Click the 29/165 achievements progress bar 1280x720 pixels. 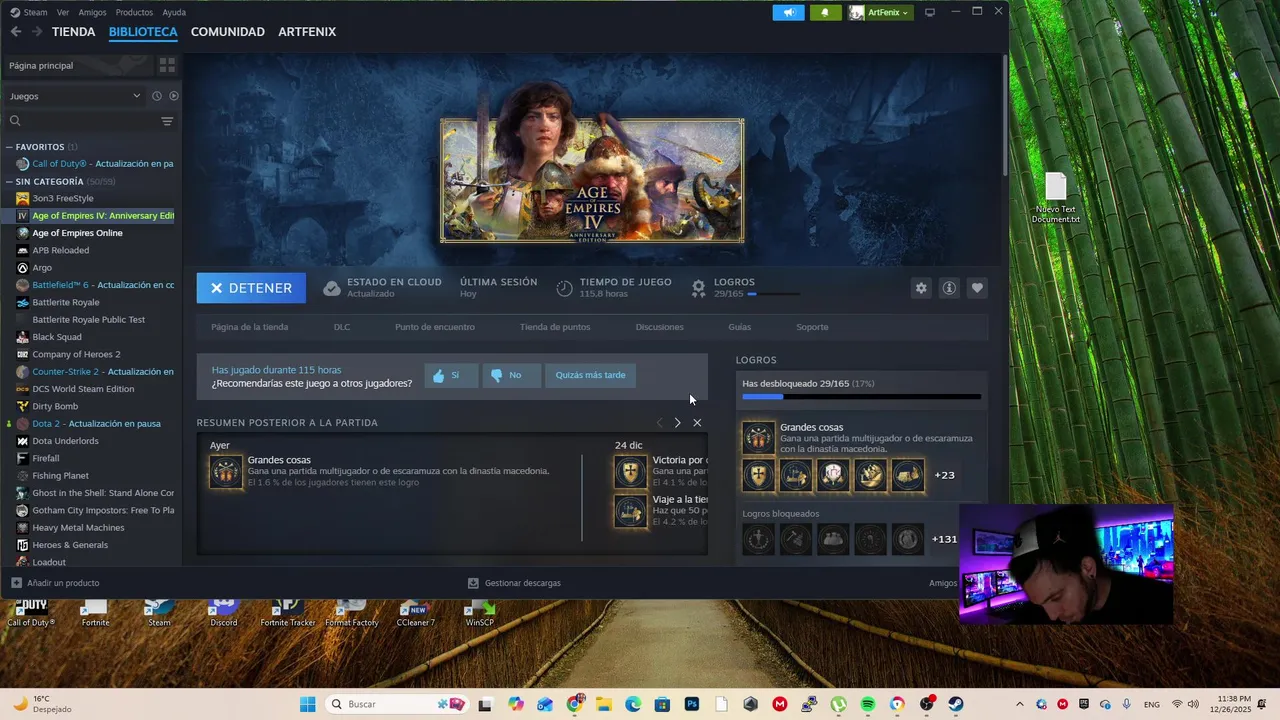tap(773, 294)
